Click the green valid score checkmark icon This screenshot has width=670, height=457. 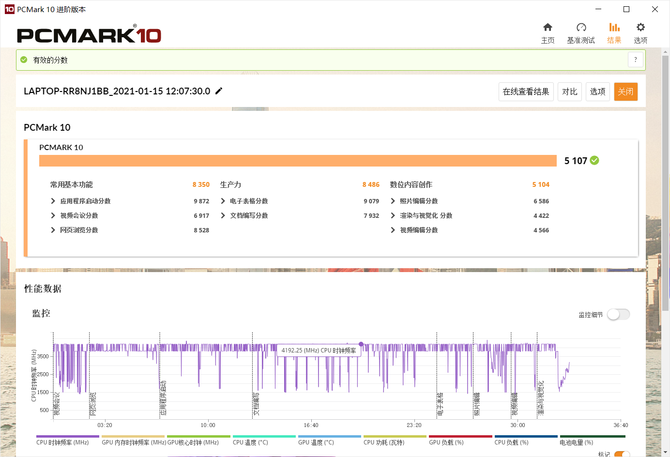pos(24,60)
